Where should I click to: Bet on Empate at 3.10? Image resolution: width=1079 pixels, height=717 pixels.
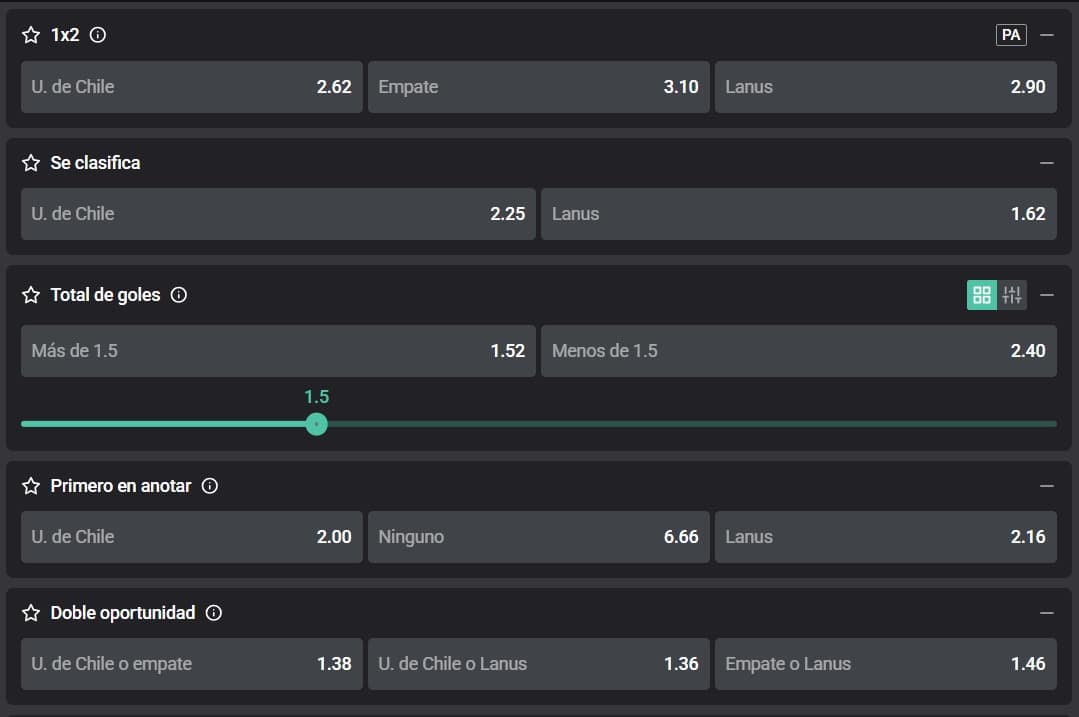click(x=538, y=87)
